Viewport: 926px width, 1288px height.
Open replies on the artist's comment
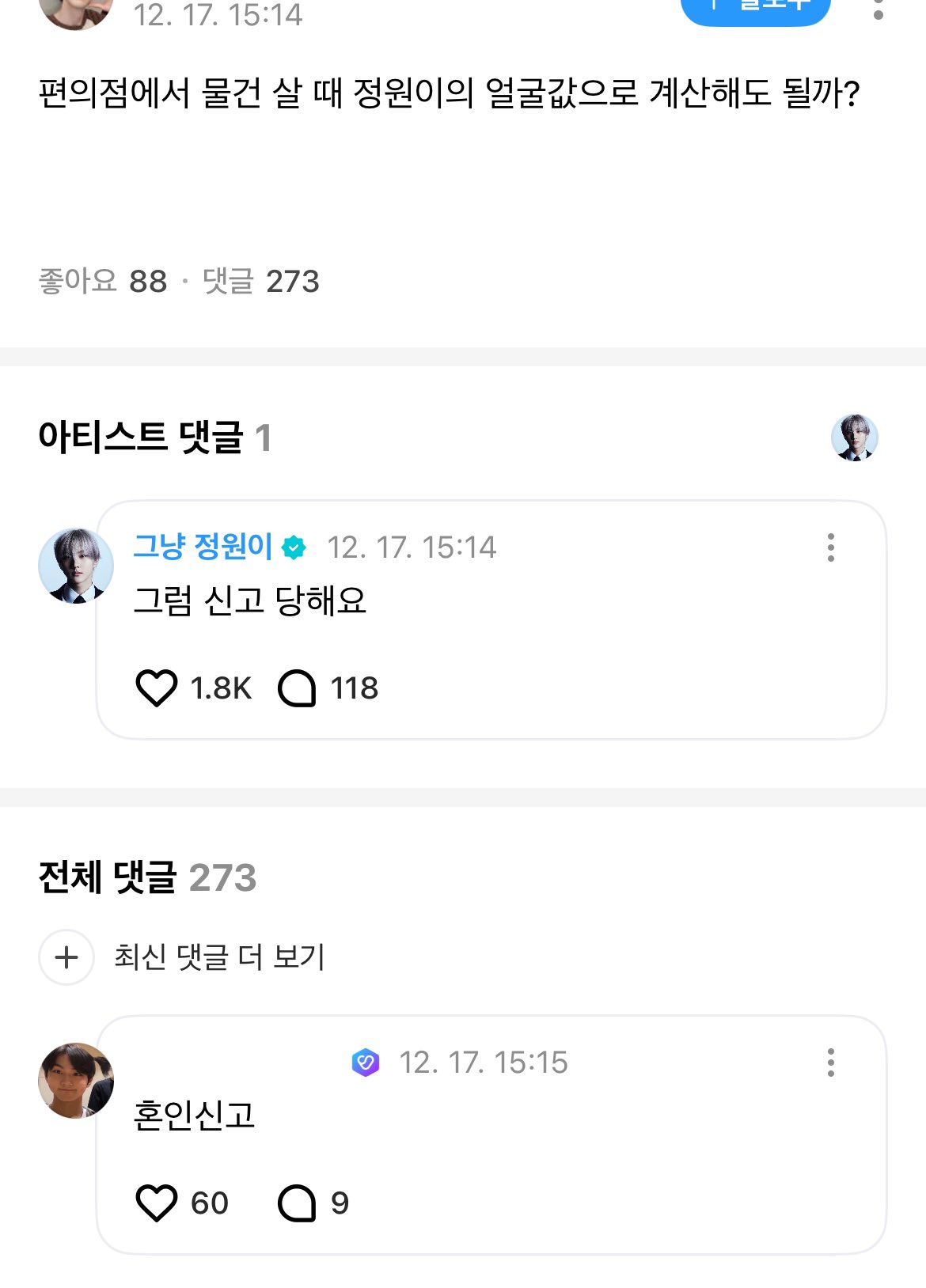(x=297, y=688)
